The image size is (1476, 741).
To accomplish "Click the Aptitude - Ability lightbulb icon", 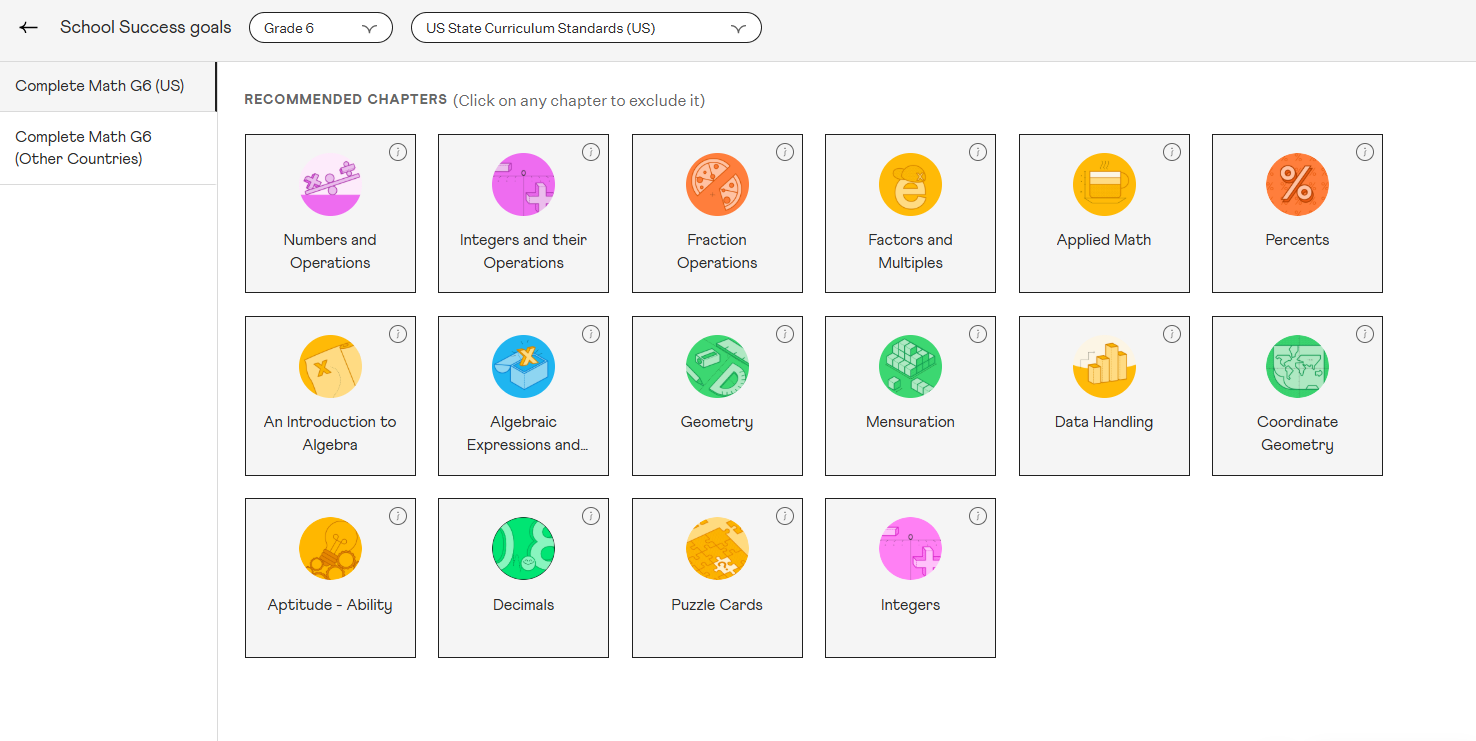I will coord(330,548).
